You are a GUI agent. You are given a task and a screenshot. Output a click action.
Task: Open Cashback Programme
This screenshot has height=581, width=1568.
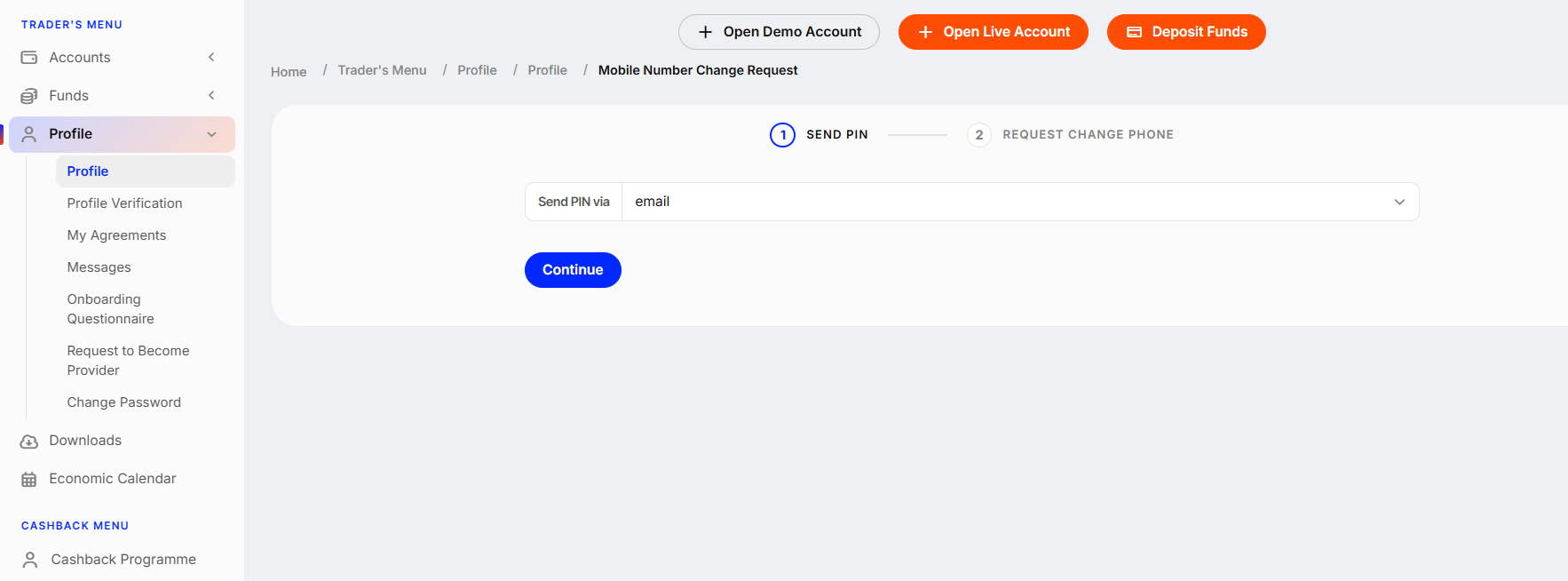click(123, 560)
